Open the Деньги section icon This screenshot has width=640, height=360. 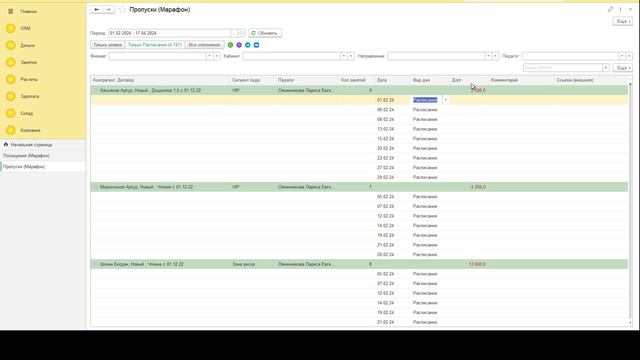11,45
